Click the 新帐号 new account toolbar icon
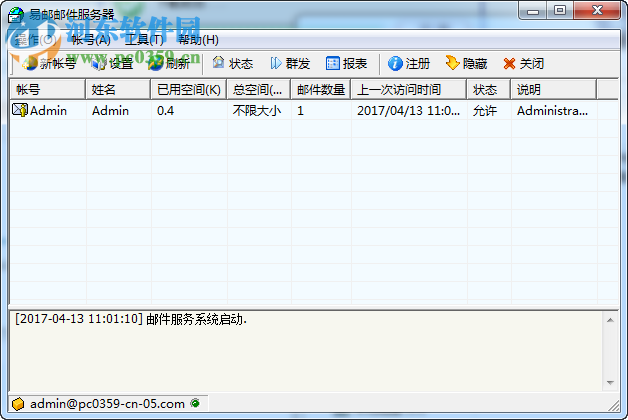628x420 pixels. [x=30, y=63]
